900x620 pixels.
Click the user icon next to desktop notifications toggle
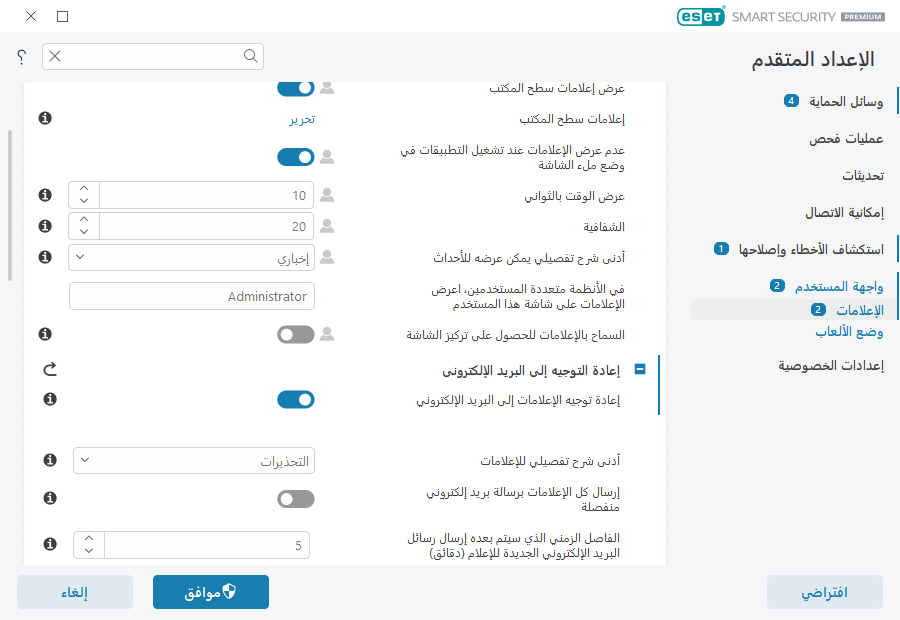click(x=326, y=88)
